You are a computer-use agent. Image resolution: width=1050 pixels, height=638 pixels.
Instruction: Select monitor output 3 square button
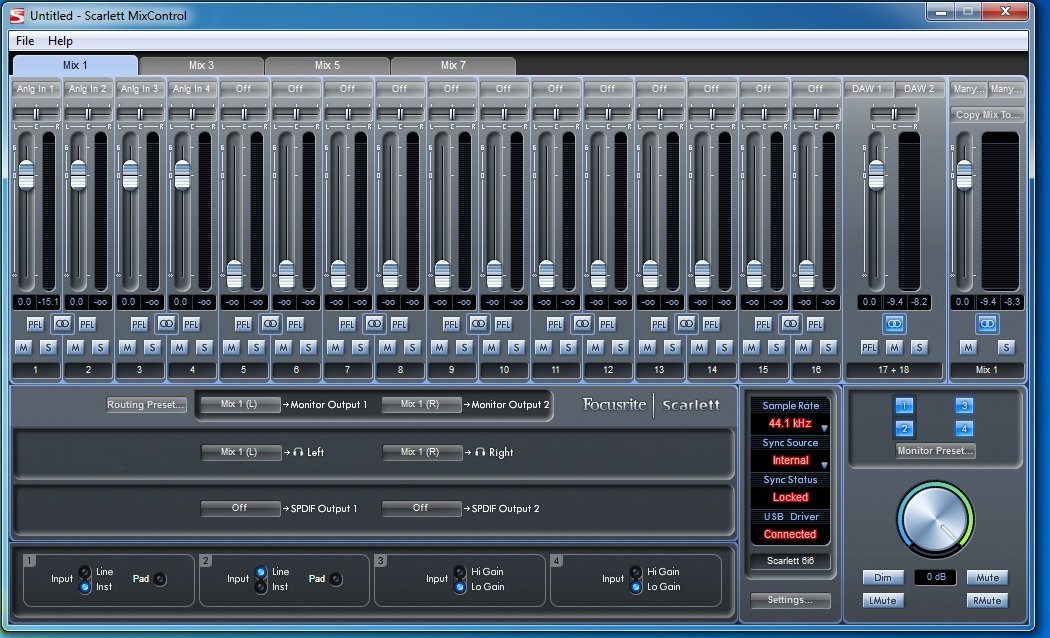tap(964, 405)
